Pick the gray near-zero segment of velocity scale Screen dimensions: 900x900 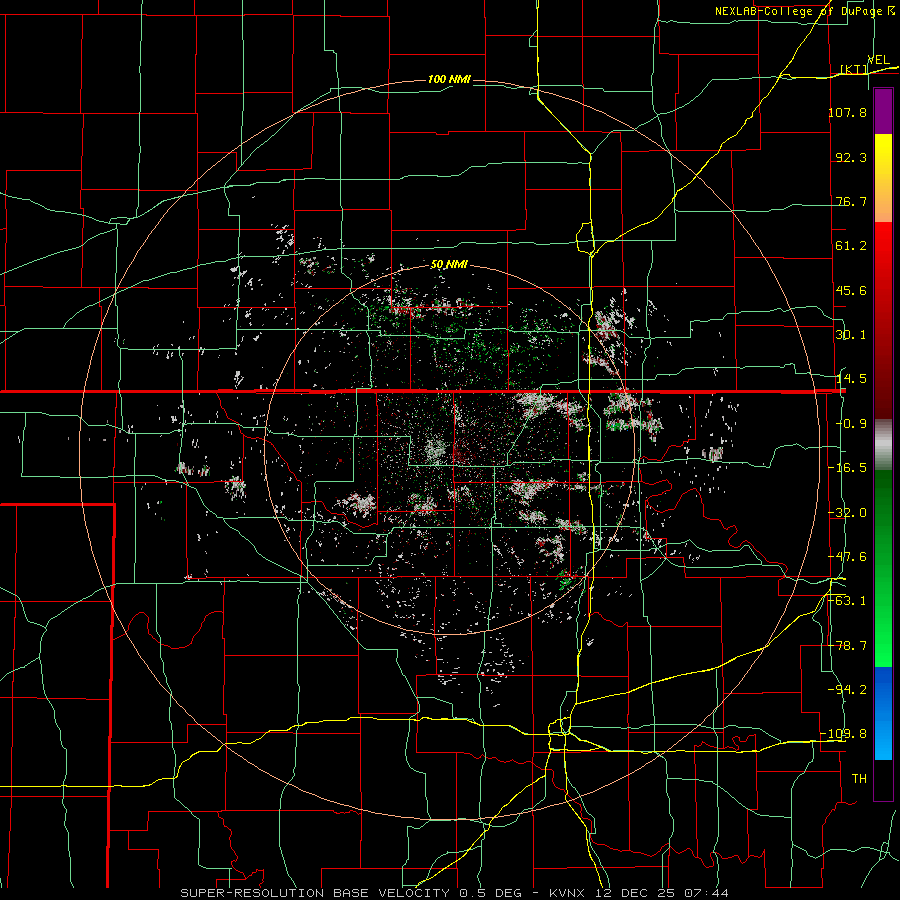[x=883, y=445]
